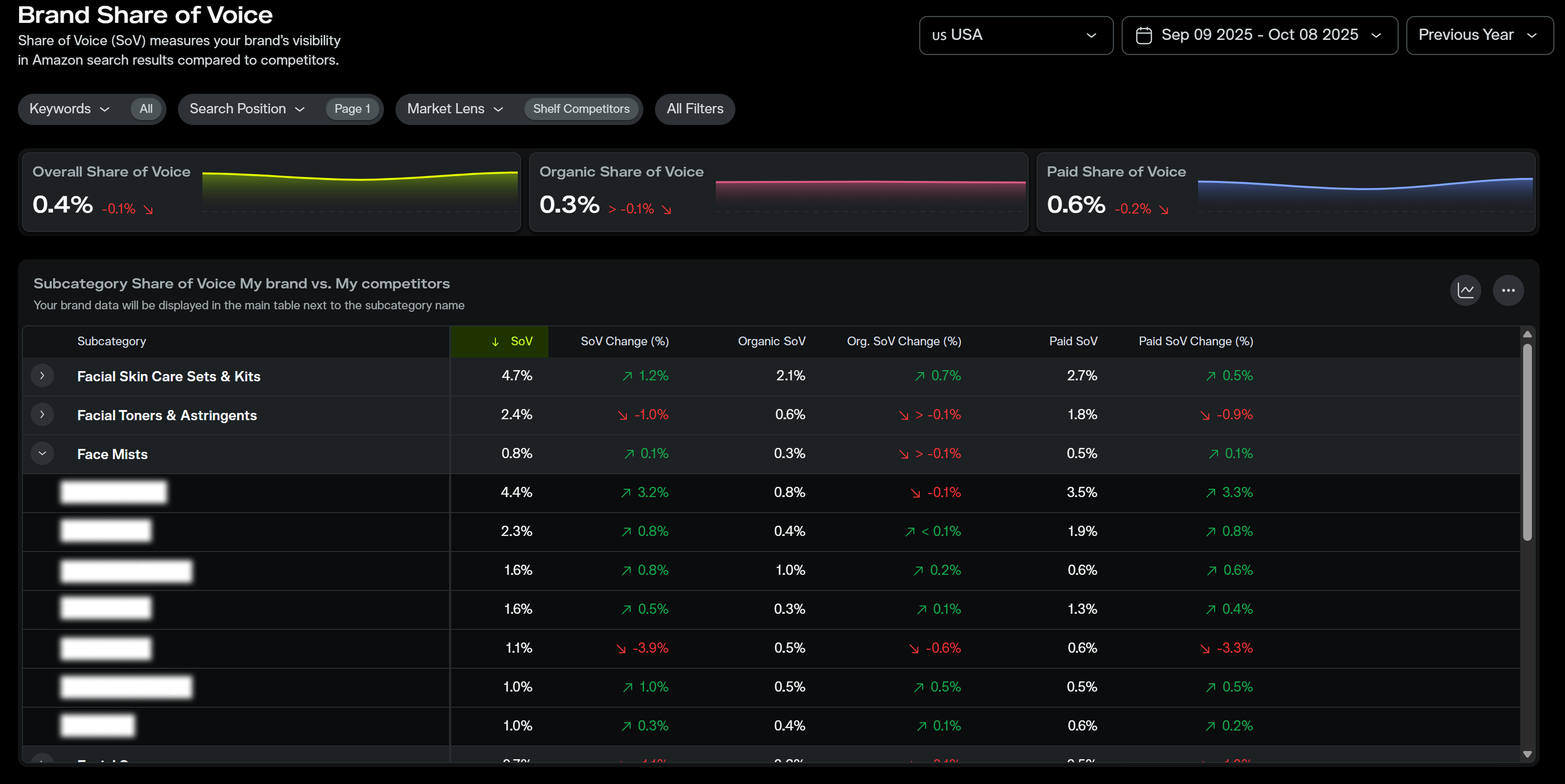Open the Search Position filter

[247, 109]
